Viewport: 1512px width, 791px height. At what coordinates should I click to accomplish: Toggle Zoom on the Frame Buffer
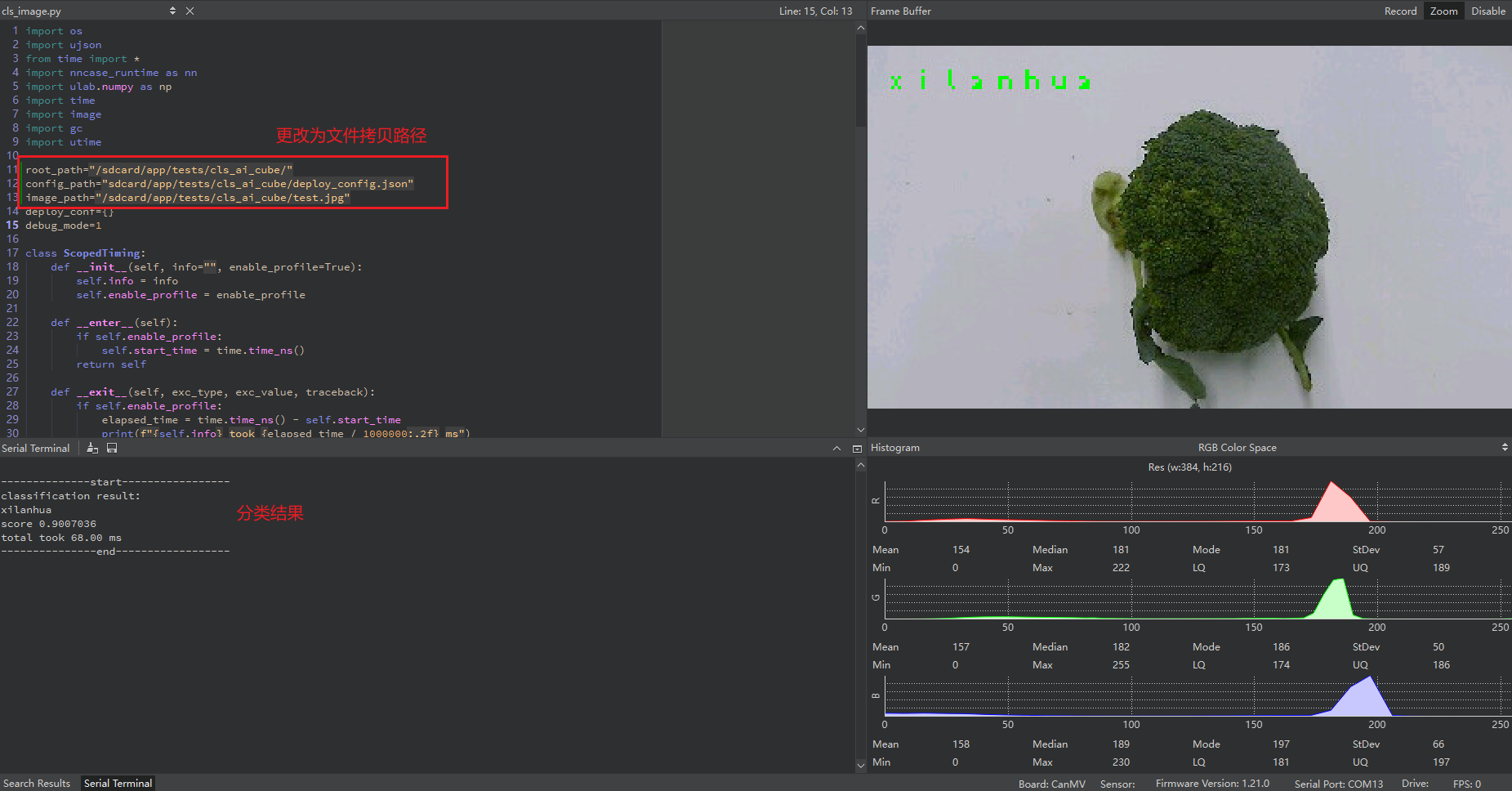[1443, 11]
